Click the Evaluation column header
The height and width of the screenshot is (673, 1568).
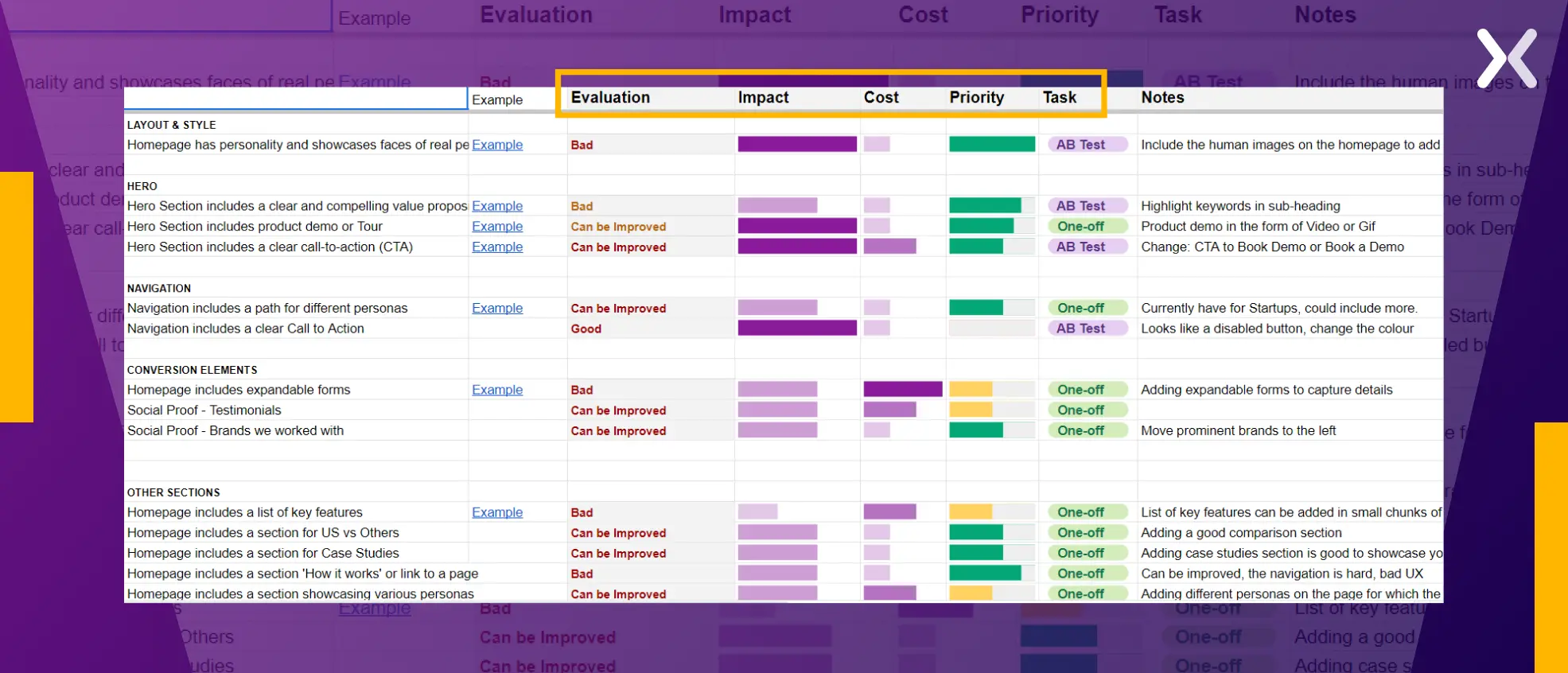click(x=610, y=97)
